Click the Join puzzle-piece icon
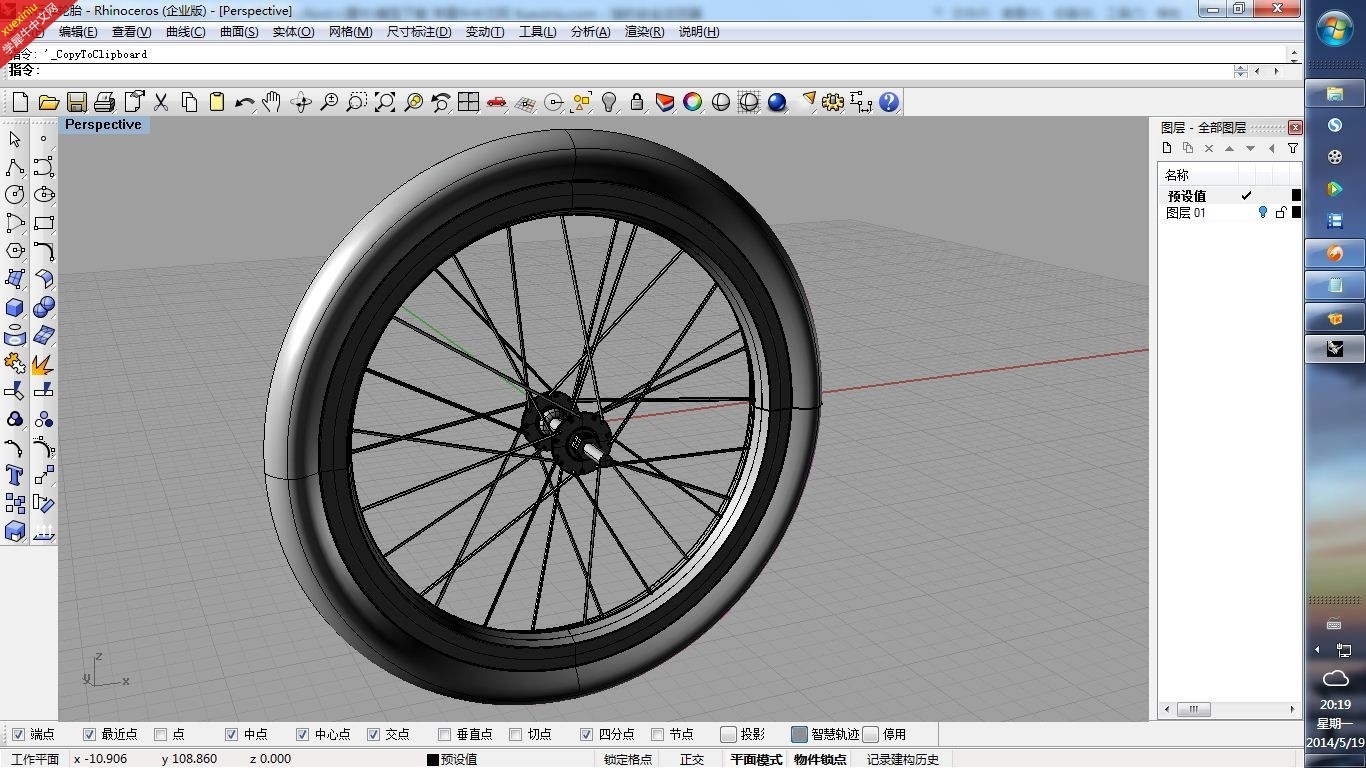Image resolution: width=1366 pixels, height=768 pixels. click(x=15, y=363)
